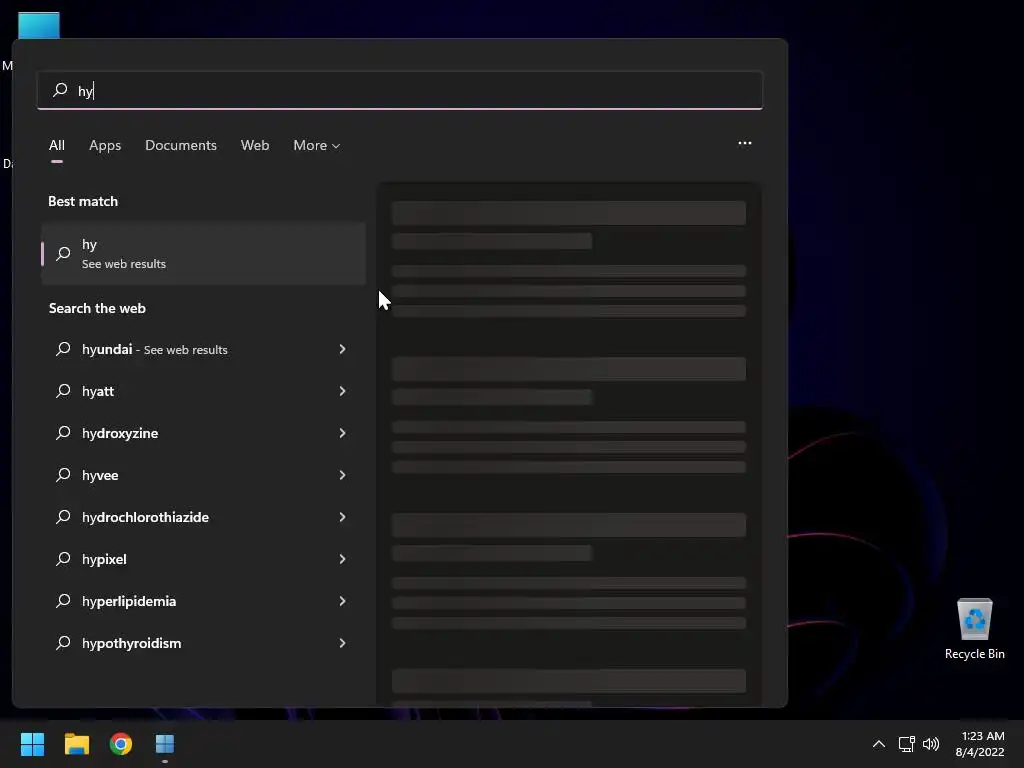
Task: Open the hydroxyzine web suggestion
Action: (x=203, y=433)
